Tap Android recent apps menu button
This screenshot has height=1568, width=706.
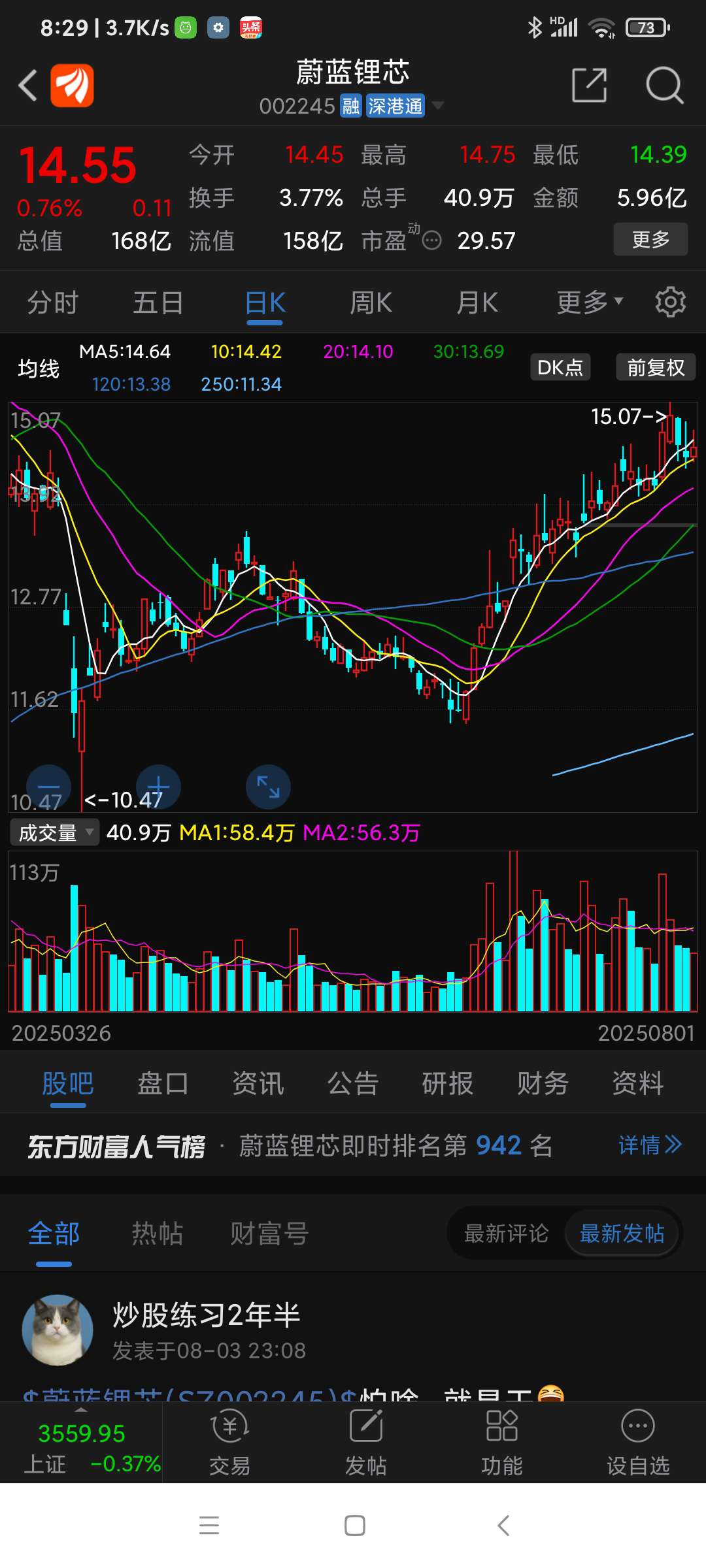coord(209,1526)
